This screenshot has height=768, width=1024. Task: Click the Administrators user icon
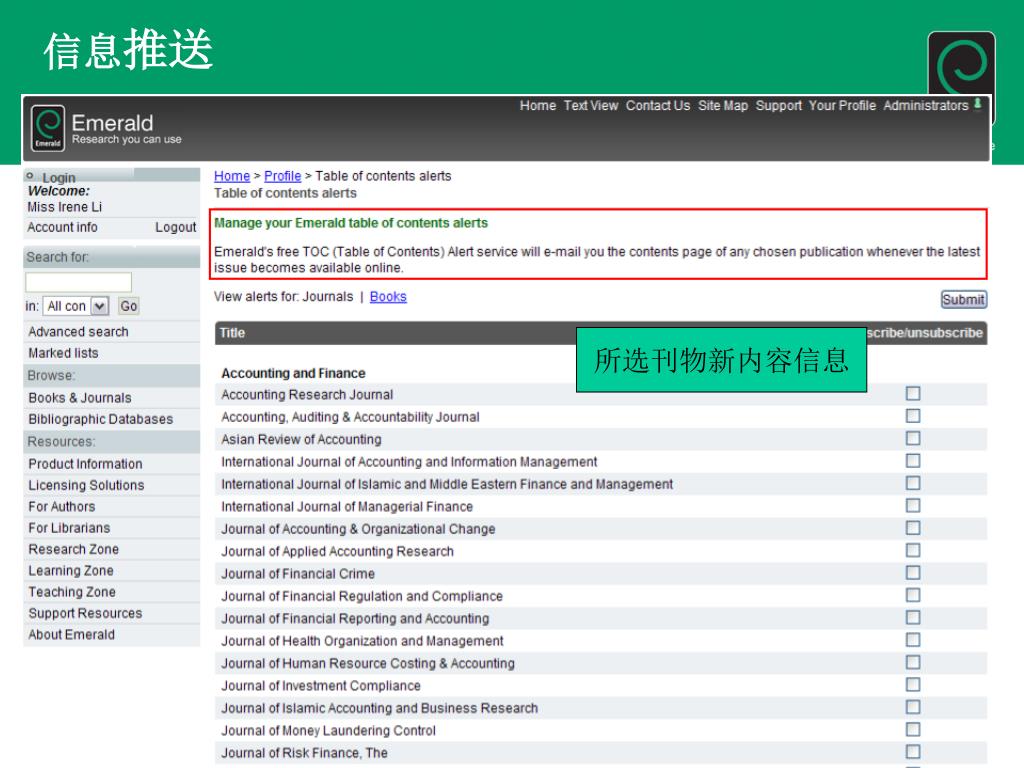point(978,104)
